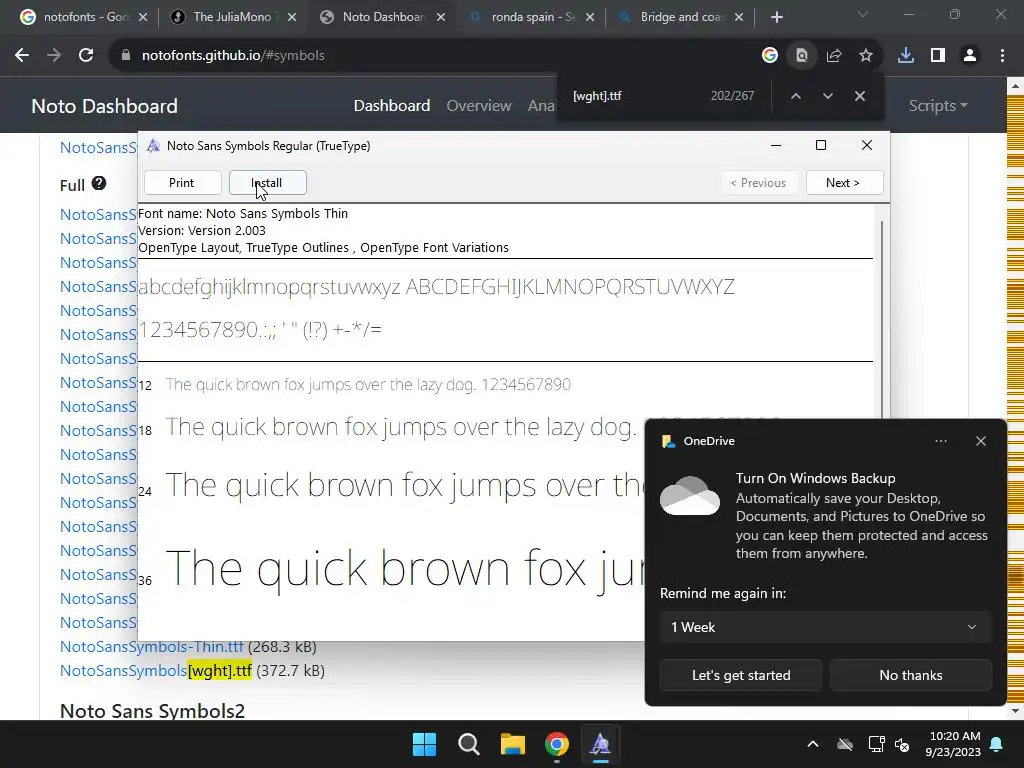Click No thanks button
Screen dimensions: 1024x768
(910, 675)
